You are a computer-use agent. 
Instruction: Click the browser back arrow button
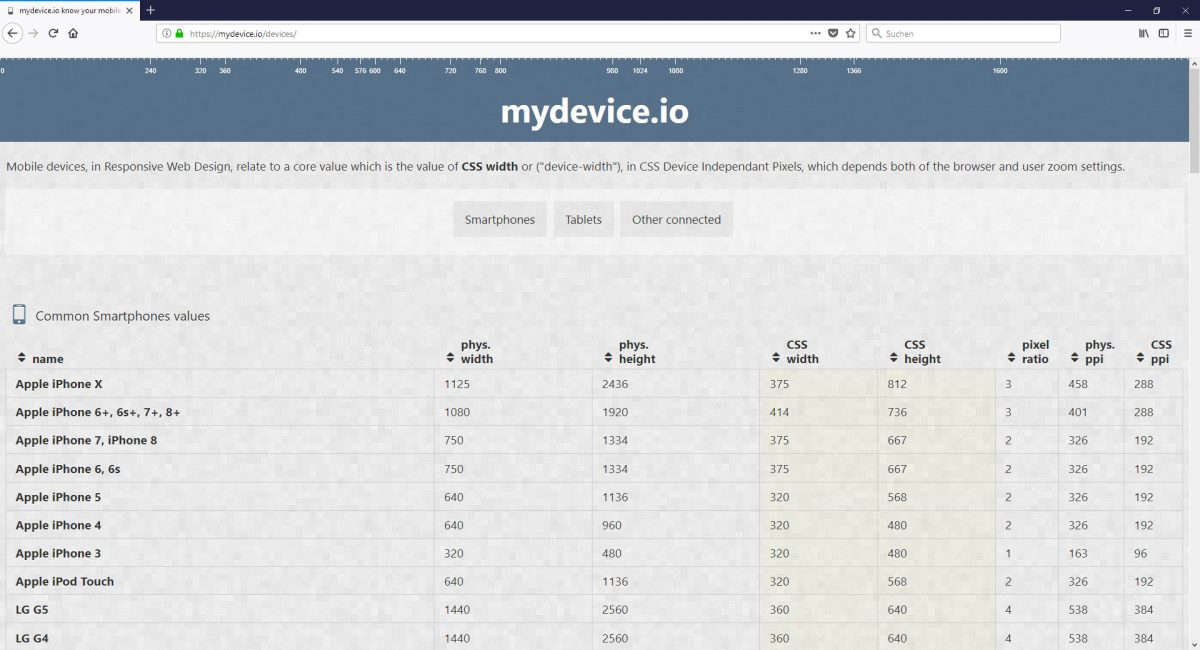[x=13, y=33]
